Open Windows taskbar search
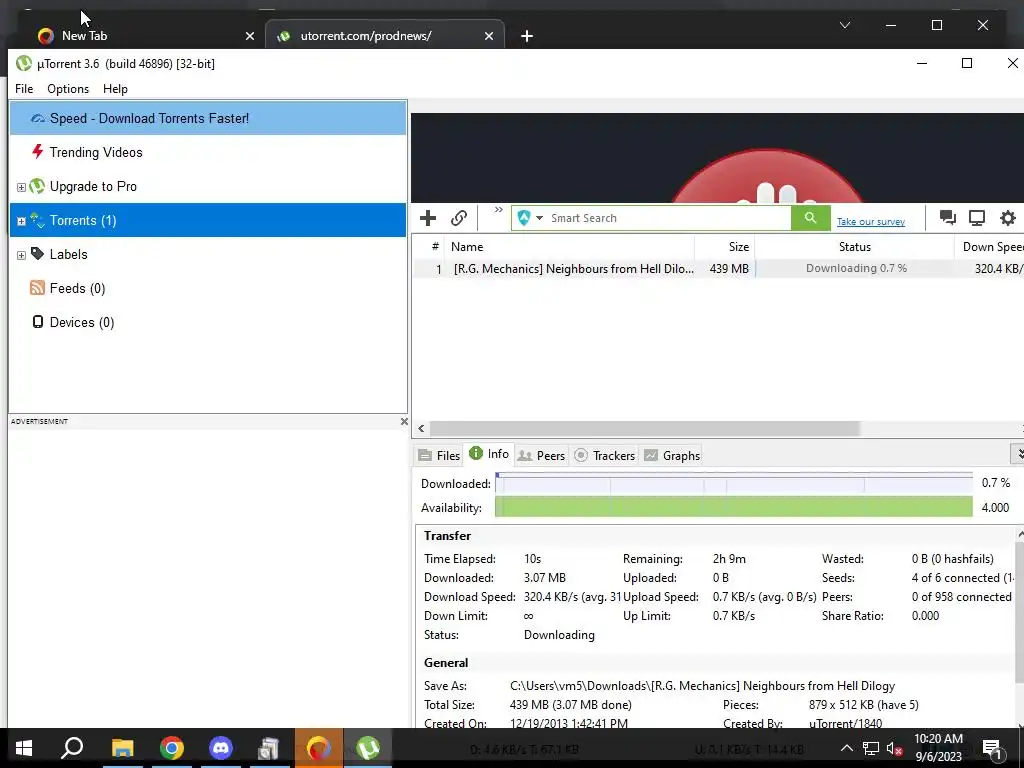This screenshot has height=768, width=1024. click(x=72, y=748)
